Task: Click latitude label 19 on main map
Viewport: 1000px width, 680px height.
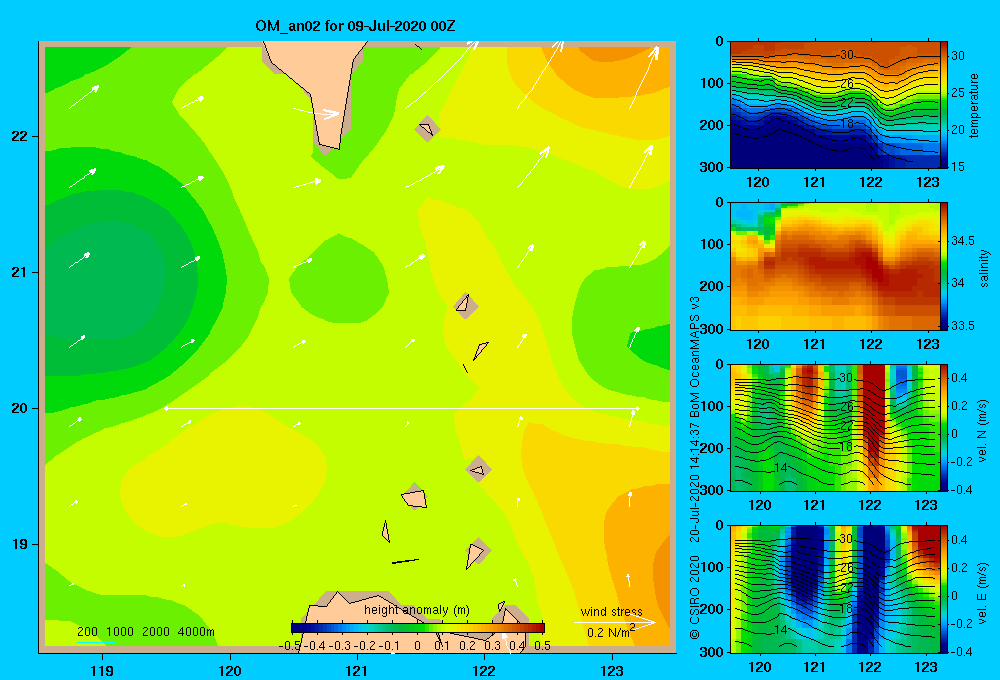Action: tap(18, 544)
